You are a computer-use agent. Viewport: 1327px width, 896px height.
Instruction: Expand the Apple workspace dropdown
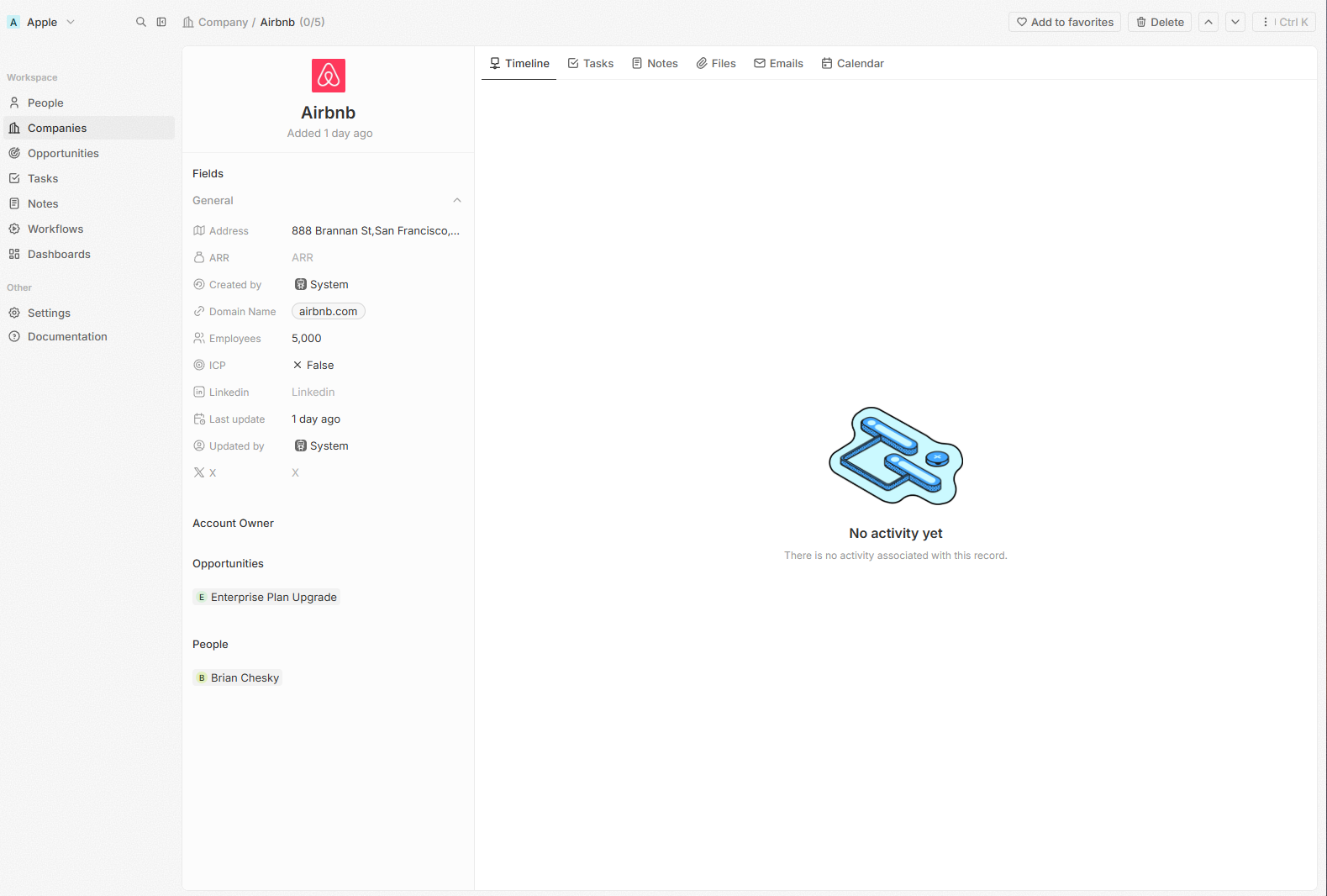click(42, 22)
